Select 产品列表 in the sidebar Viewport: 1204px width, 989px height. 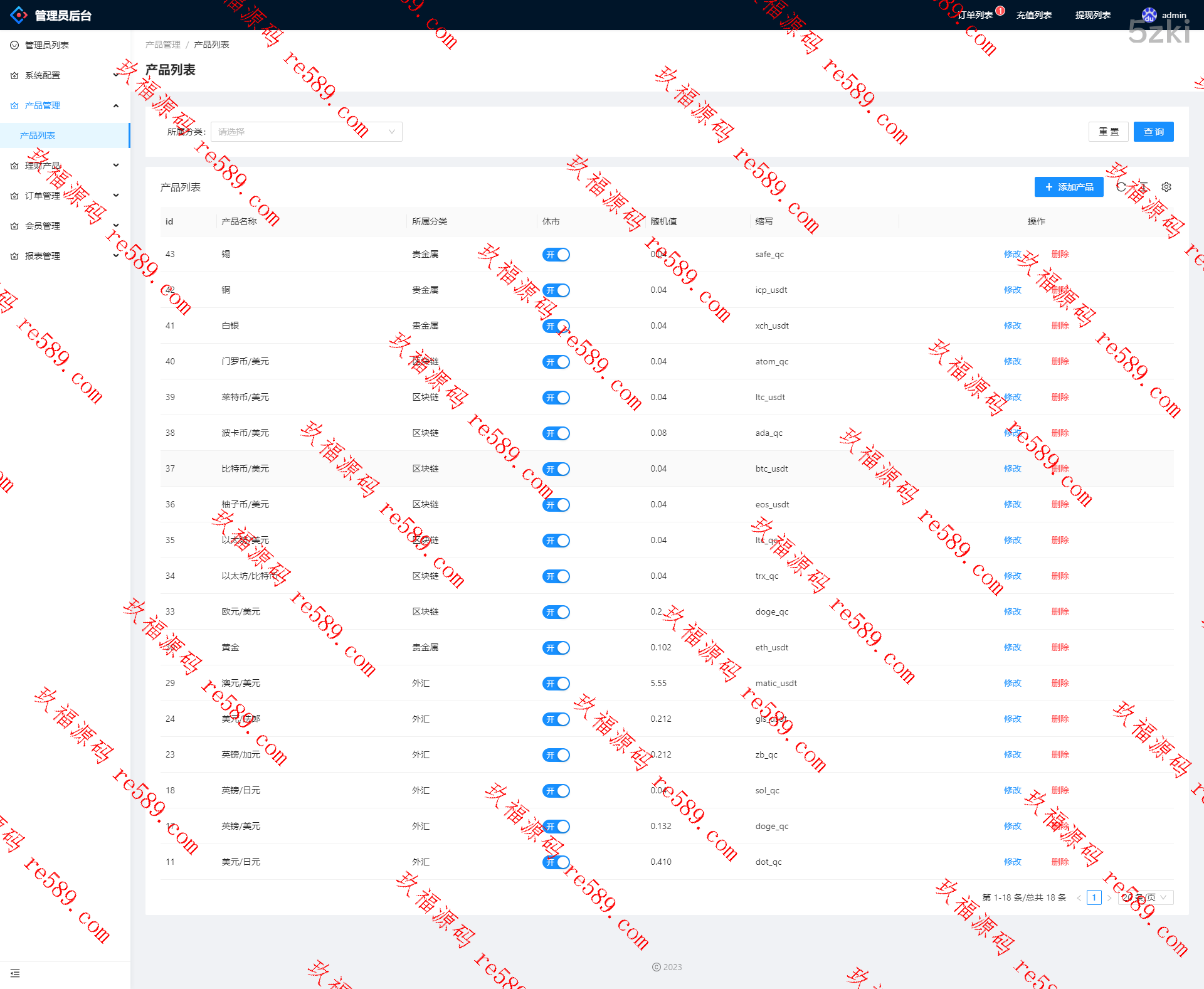tap(38, 135)
